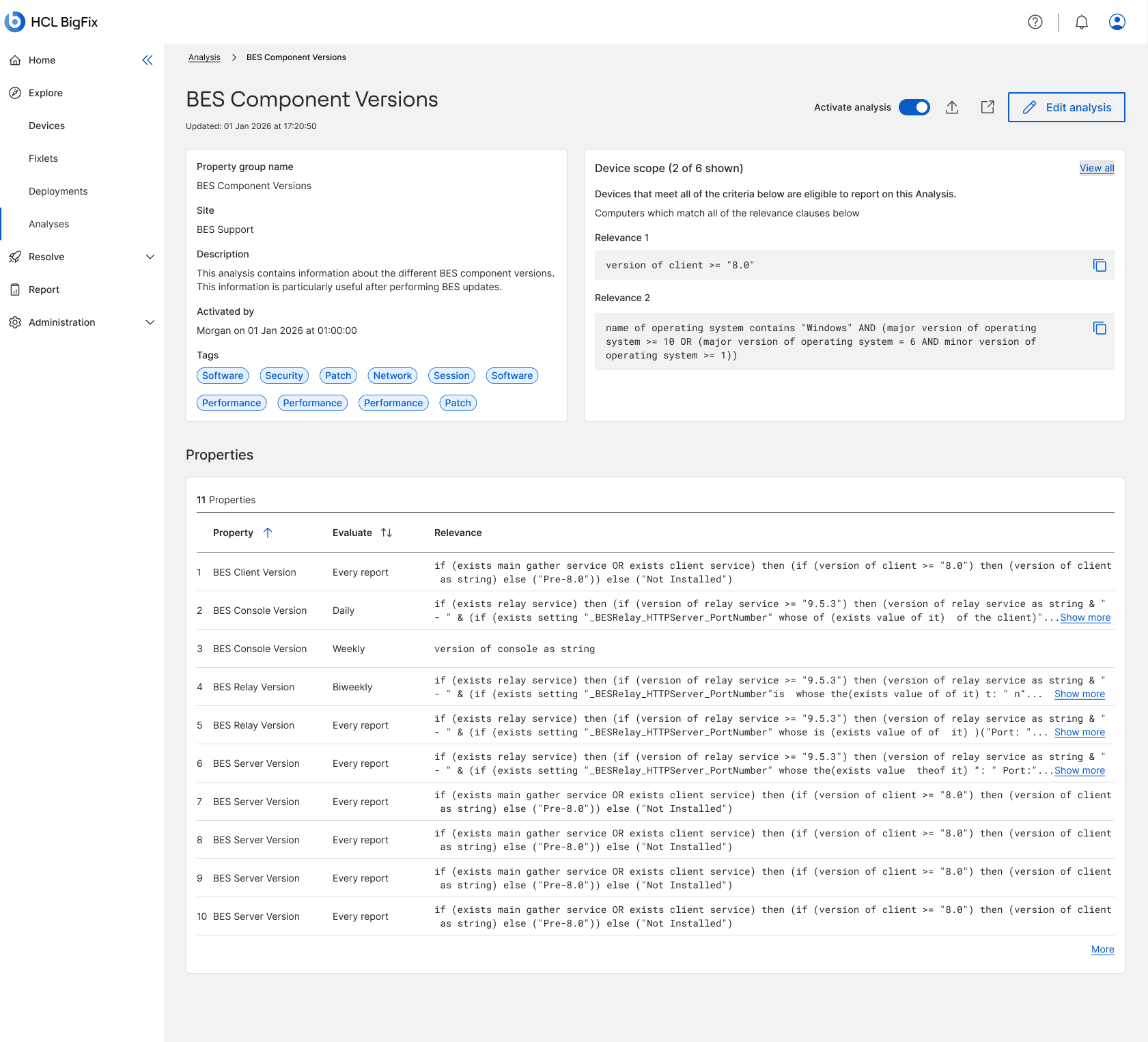
Task: Click the HCL BigFix logo
Action: pyautogui.click(x=51, y=22)
